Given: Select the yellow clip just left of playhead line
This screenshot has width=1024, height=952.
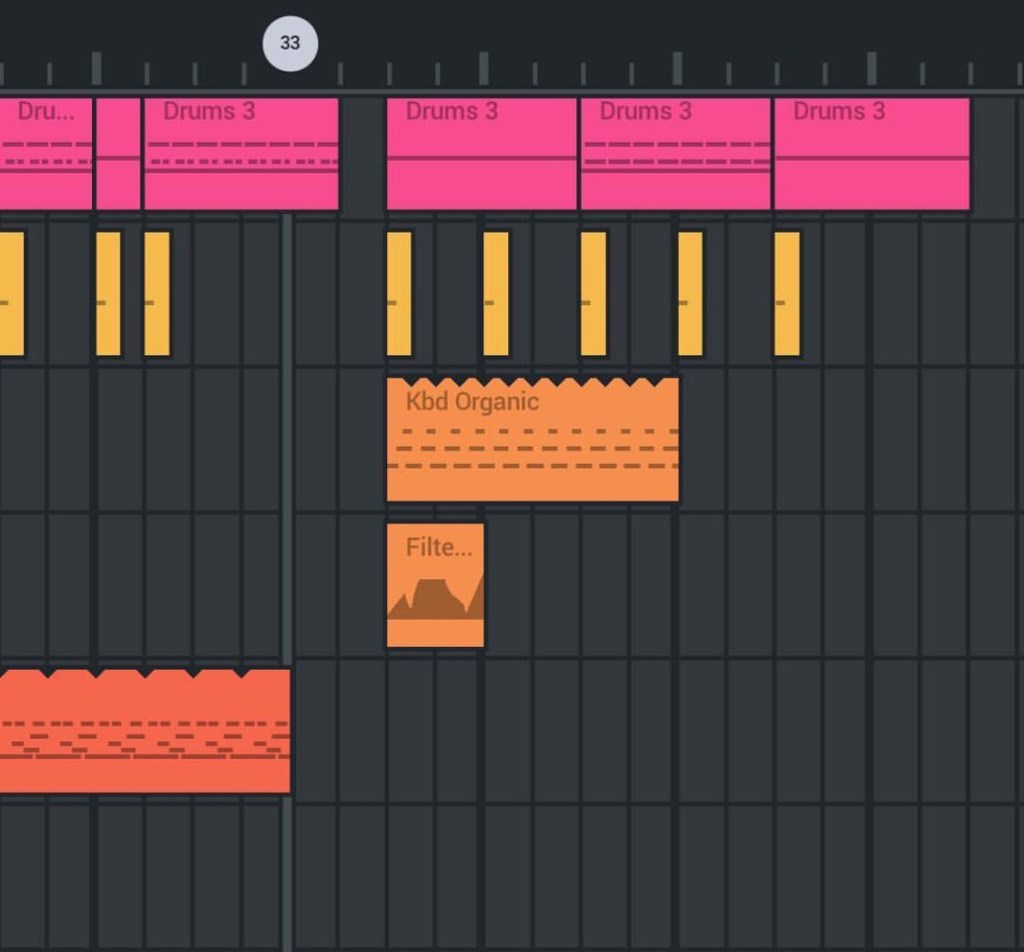Looking at the screenshot, I should (157, 294).
